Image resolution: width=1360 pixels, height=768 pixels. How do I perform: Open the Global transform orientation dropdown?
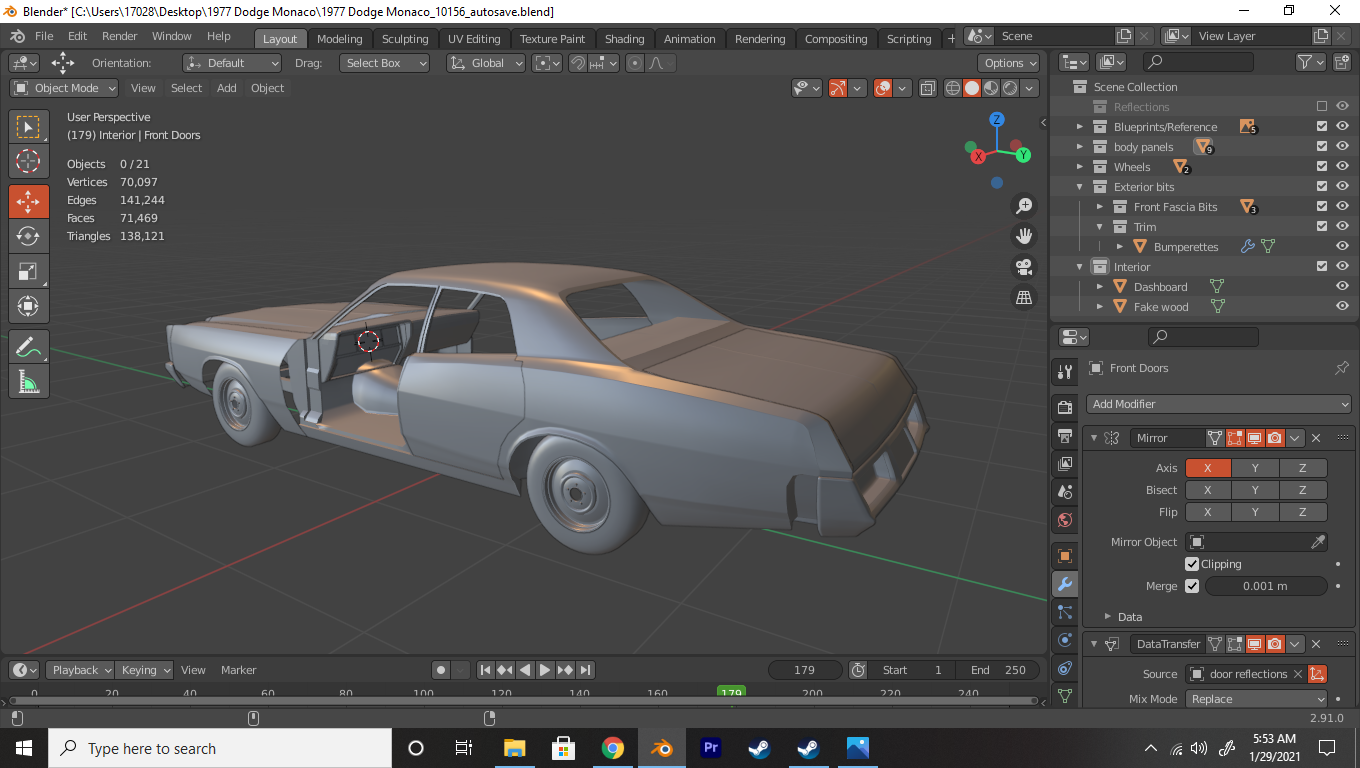click(x=486, y=63)
